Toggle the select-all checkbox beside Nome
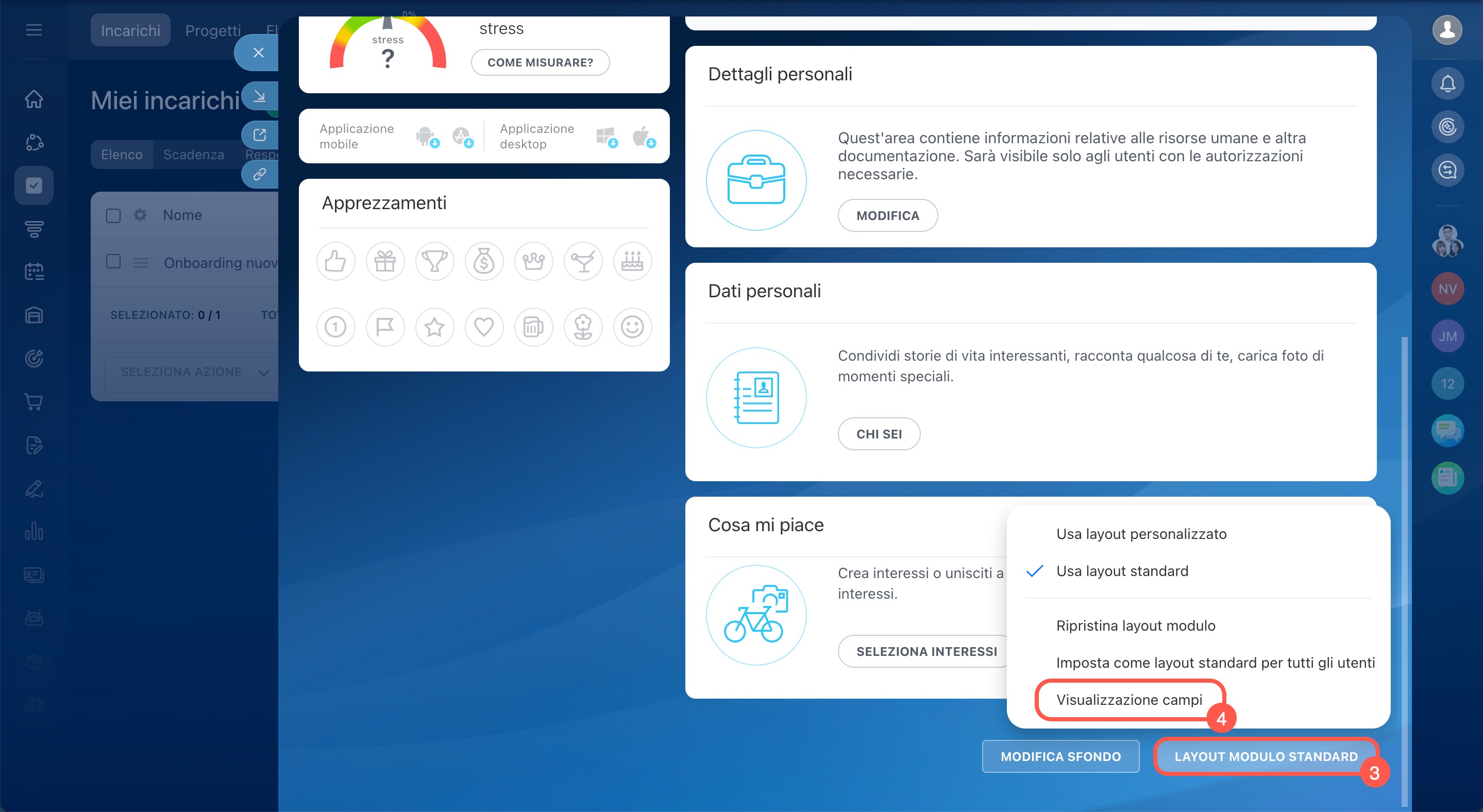 point(113,215)
